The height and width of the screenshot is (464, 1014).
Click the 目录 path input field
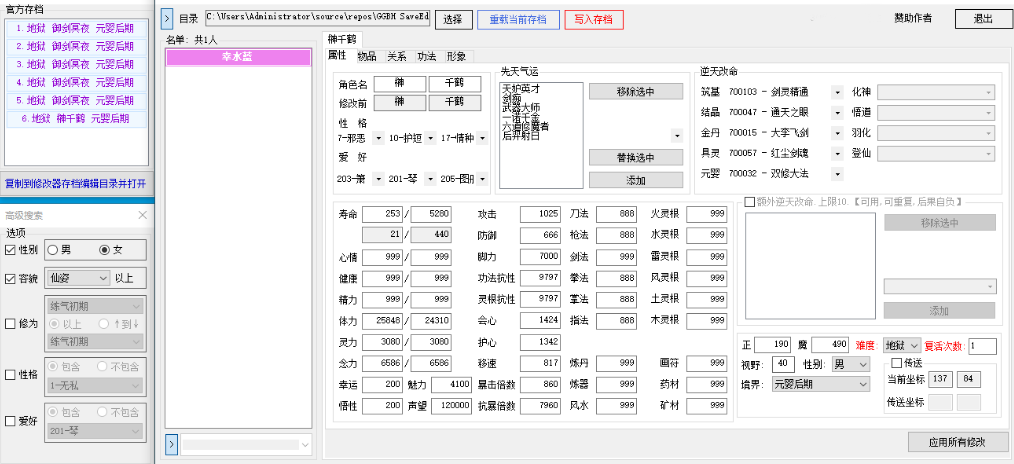pyautogui.click(x=318, y=19)
